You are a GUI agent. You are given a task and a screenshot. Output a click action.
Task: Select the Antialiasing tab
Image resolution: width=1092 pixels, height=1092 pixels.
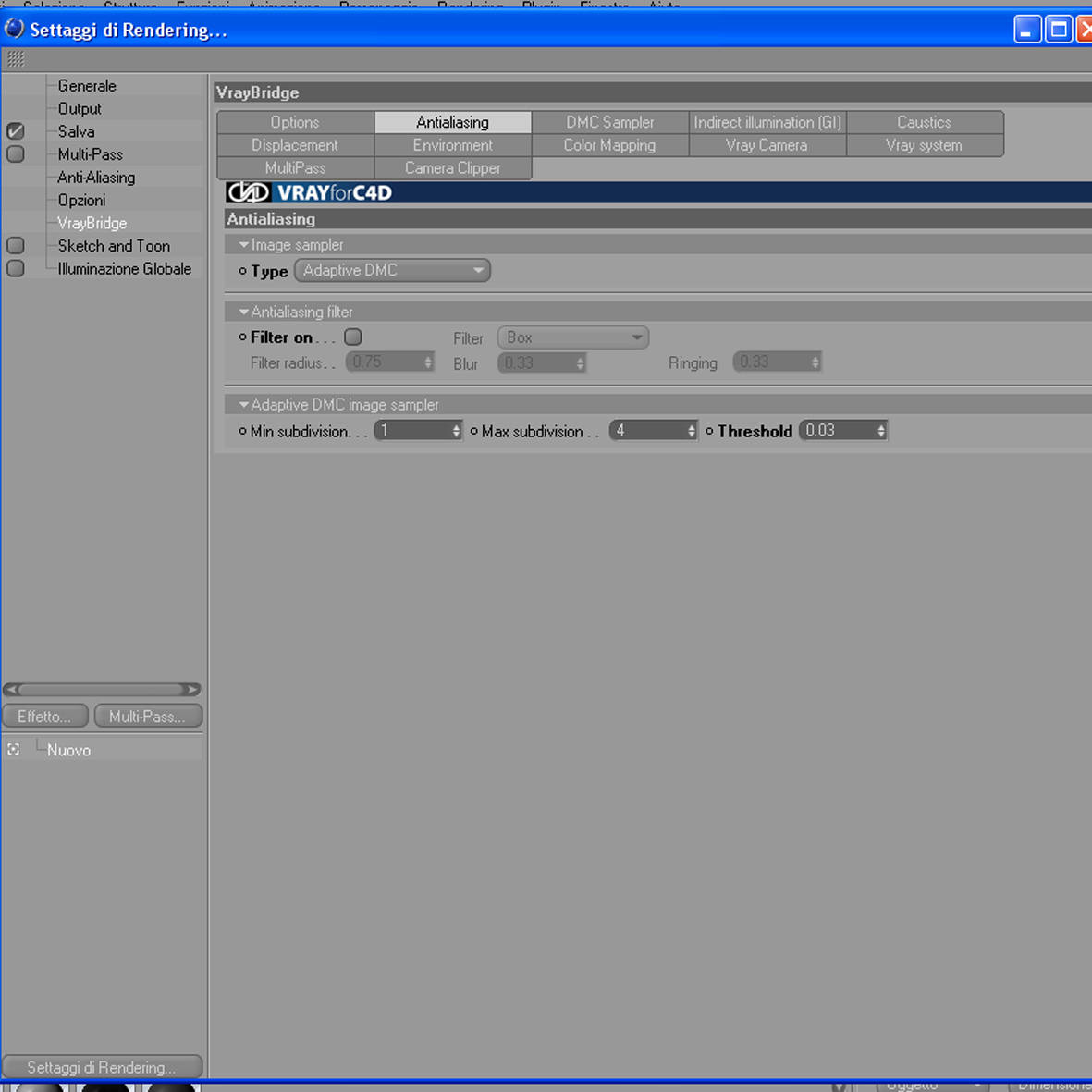click(x=453, y=122)
